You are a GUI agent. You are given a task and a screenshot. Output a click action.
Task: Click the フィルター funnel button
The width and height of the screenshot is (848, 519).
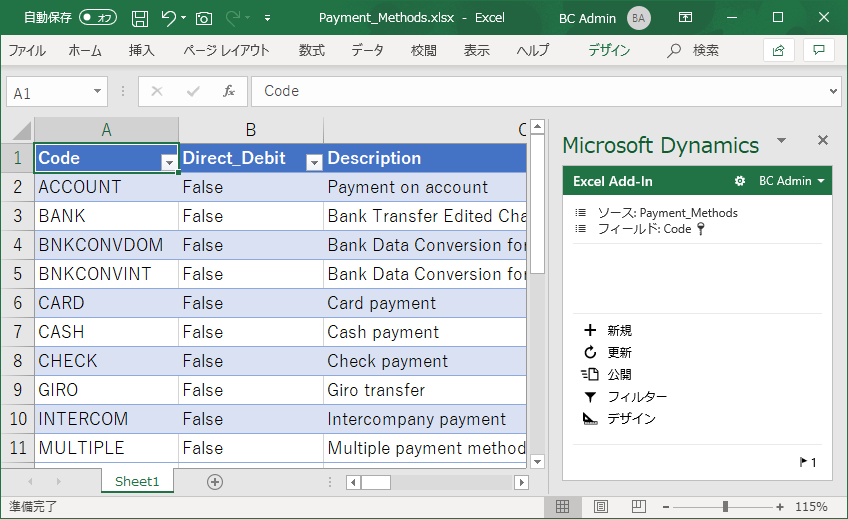coord(626,397)
